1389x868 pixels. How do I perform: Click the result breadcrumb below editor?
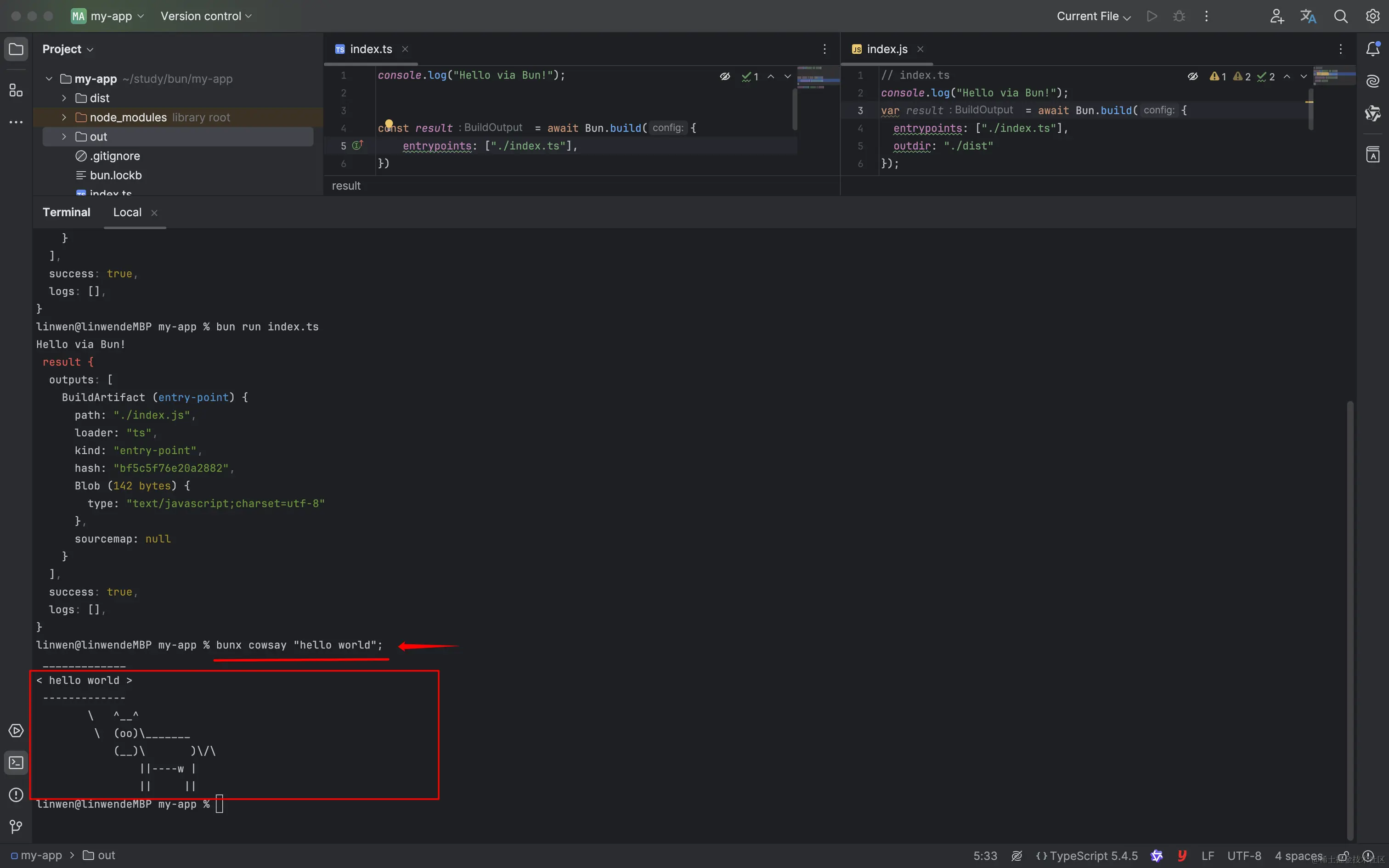(x=346, y=186)
